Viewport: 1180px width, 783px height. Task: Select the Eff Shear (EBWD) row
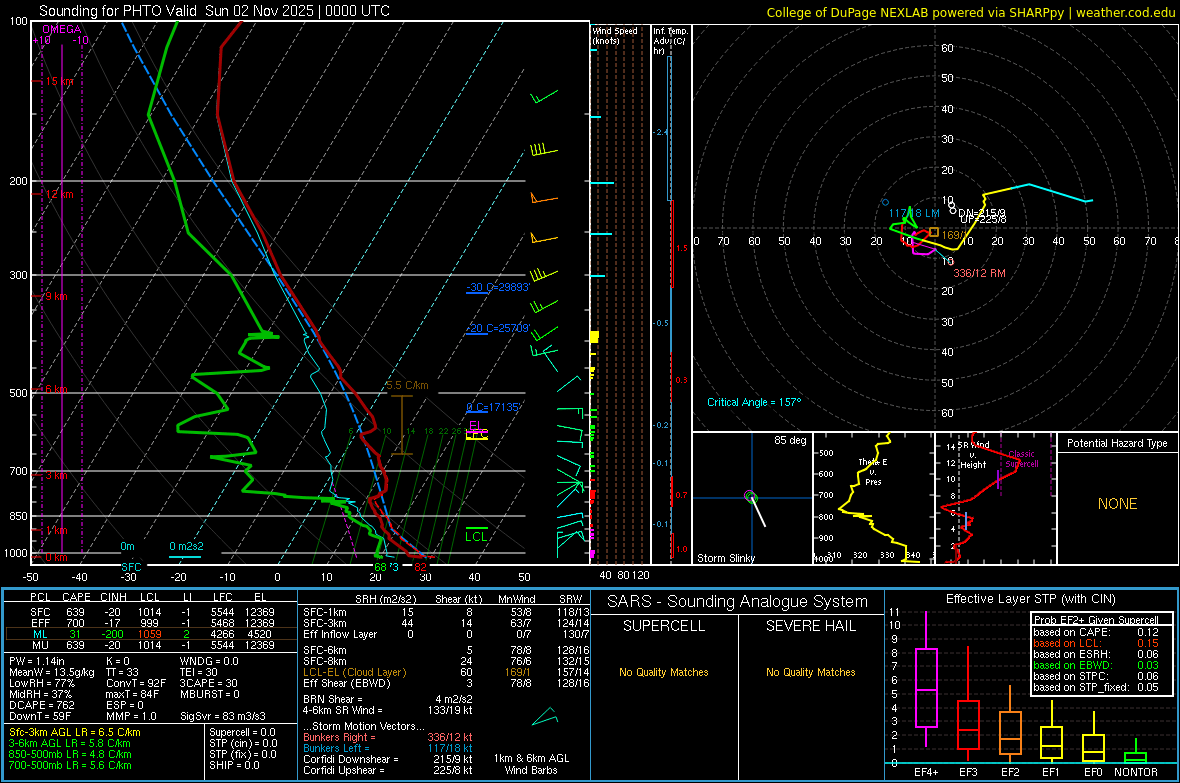[x=444, y=684]
